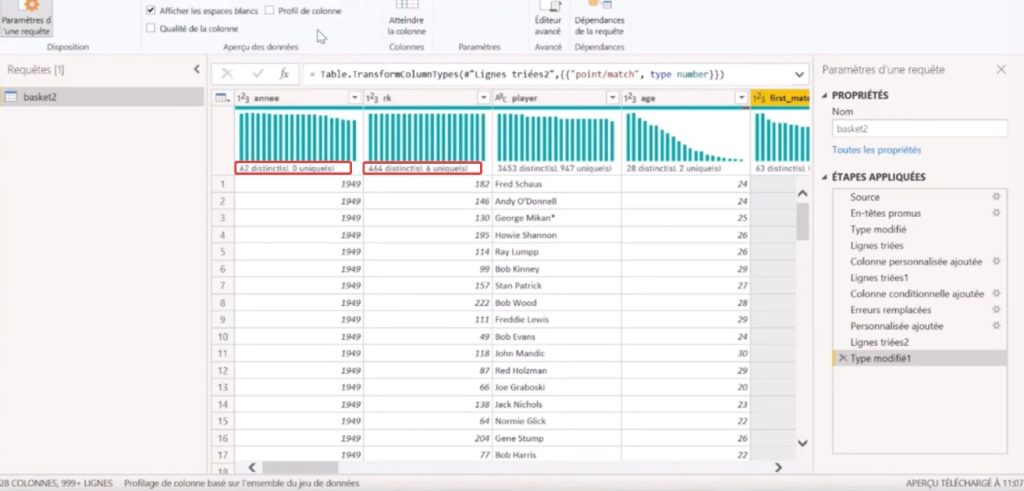Click Atteindre la colonne ribbon icon
The width and height of the screenshot is (1024, 491).
coord(406,18)
